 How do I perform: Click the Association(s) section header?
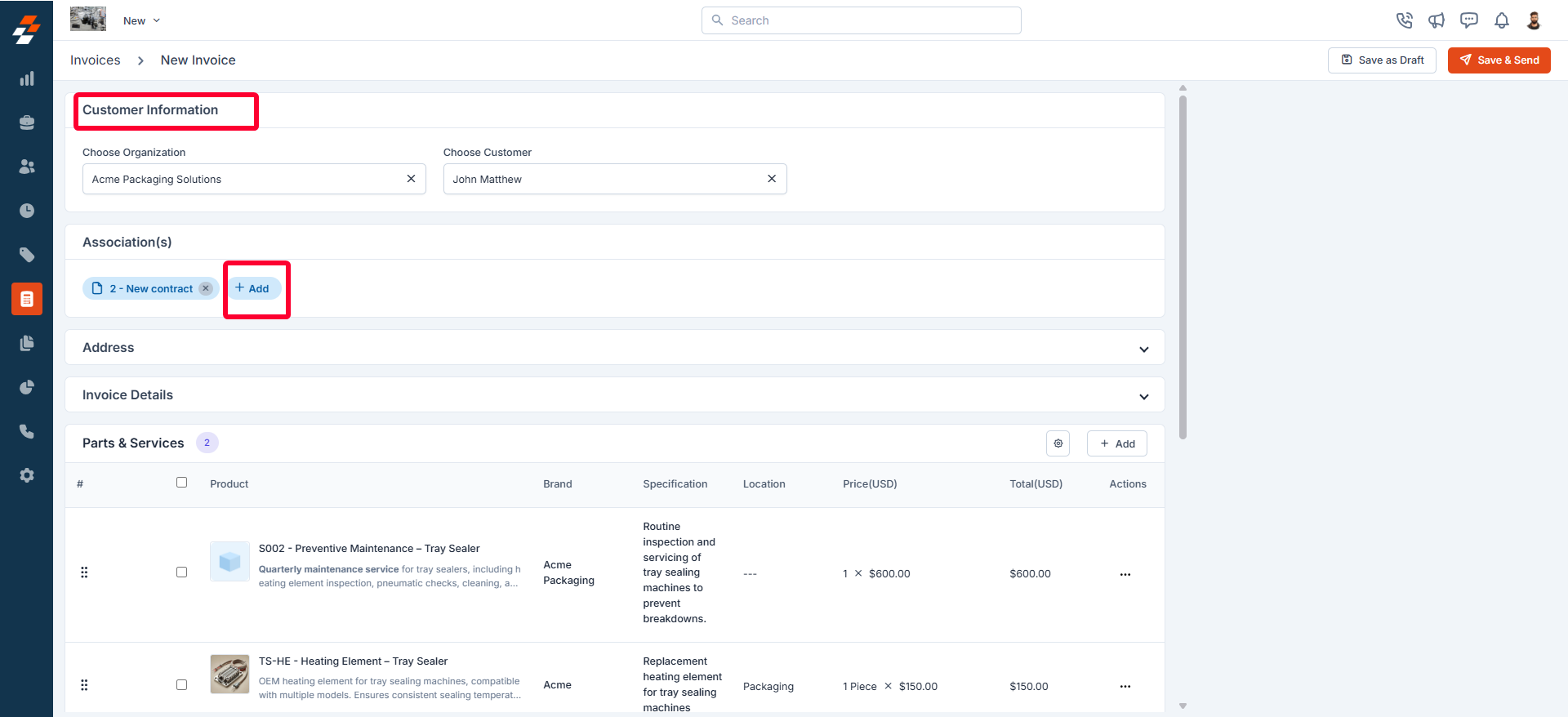[x=127, y=243]
